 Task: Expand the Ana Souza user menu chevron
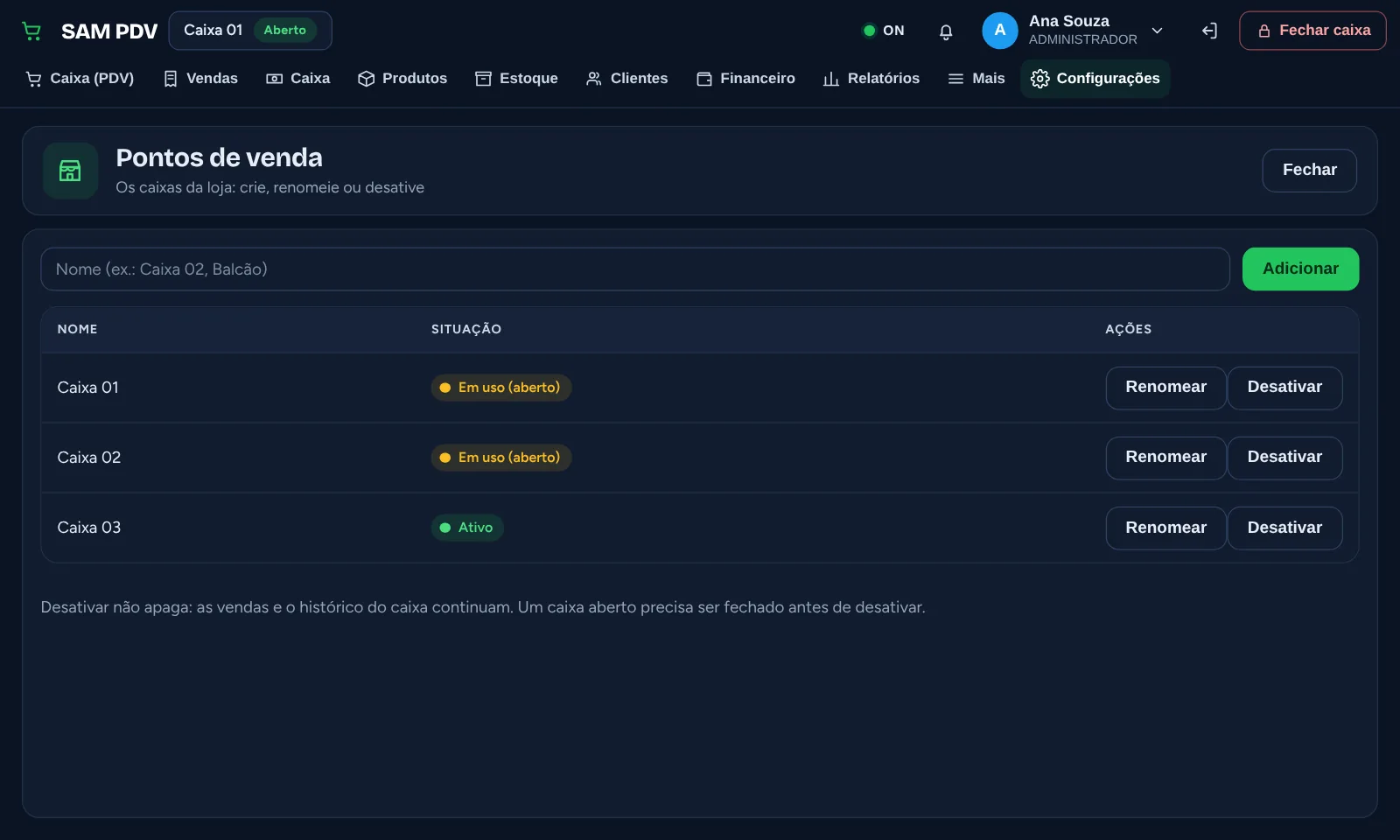[1157, 31]
